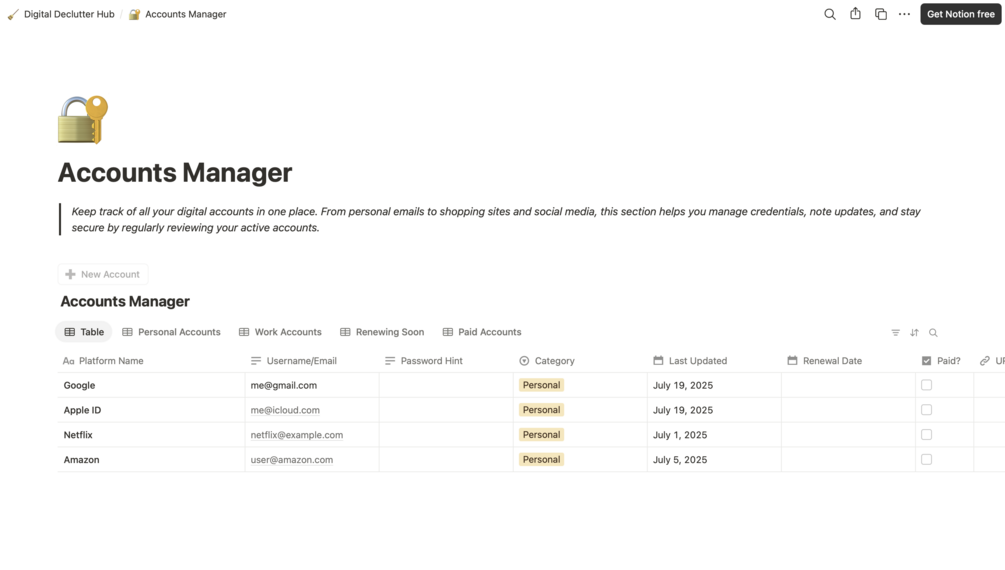1005x570 pixels.
Task: Switch to the Table view tab
Action: (84, 332)
